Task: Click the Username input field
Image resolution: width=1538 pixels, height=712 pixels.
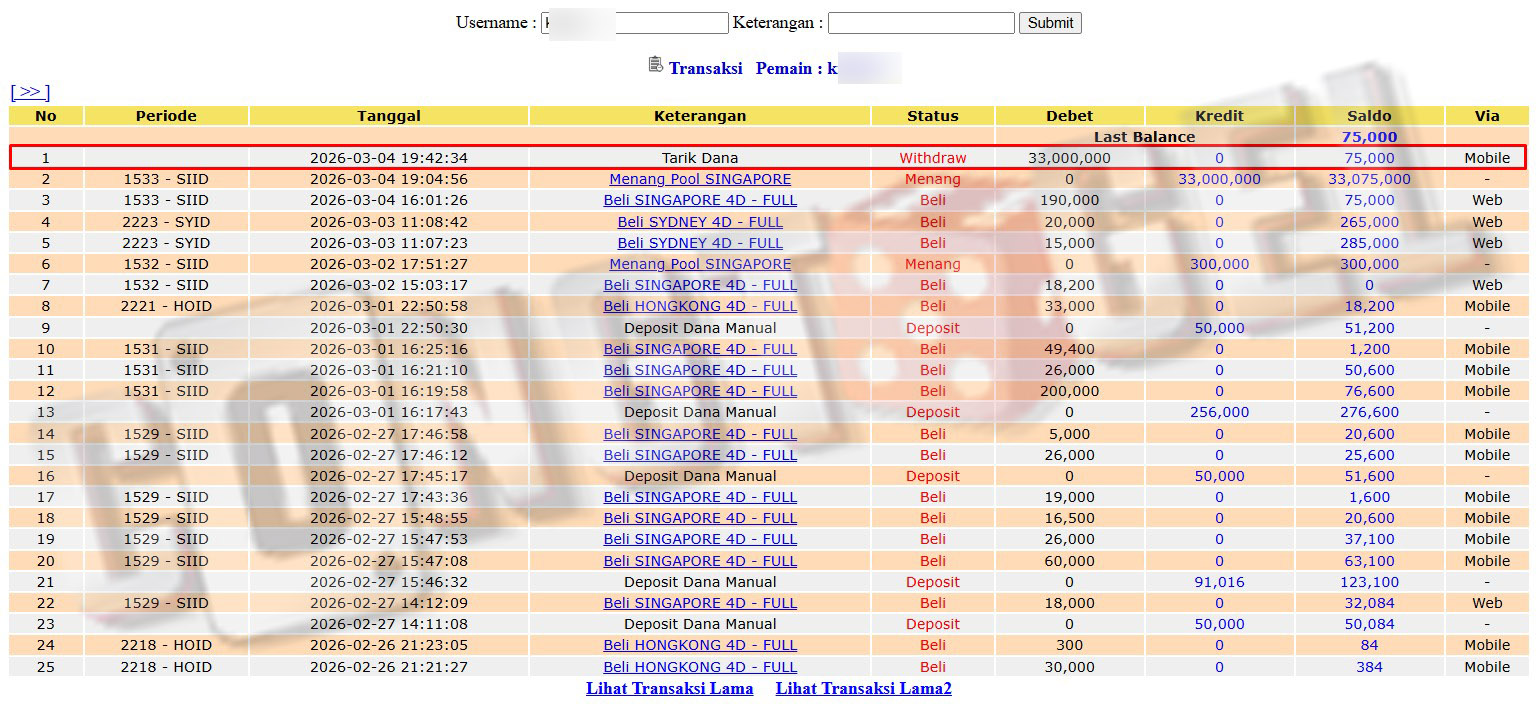Action: tap(634, 23)
